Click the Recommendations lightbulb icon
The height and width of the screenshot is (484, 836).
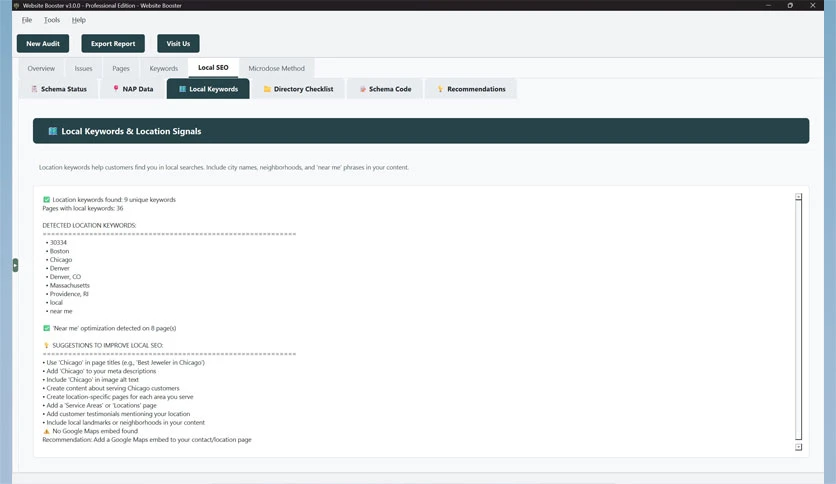[x=440, y=89]
